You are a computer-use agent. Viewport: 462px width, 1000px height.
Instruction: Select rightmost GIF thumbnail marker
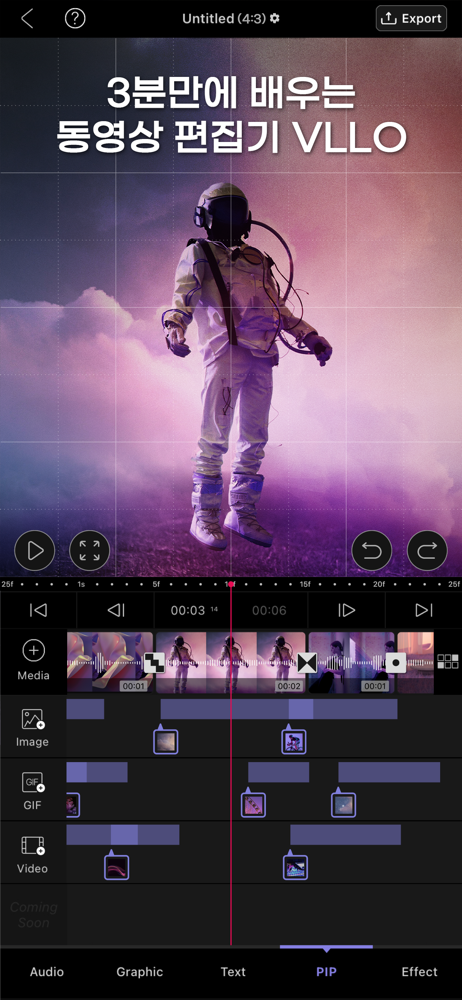343,804
